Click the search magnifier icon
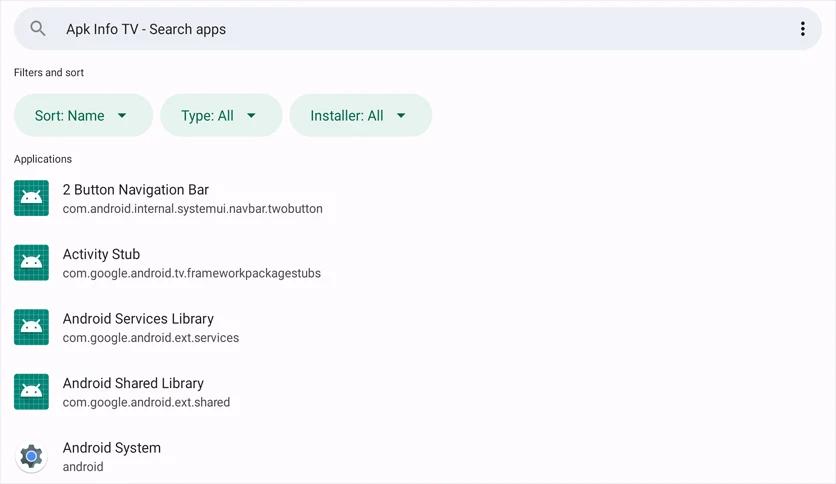The height and width of the screenshot is (484, 836). (x=37, y=29)
